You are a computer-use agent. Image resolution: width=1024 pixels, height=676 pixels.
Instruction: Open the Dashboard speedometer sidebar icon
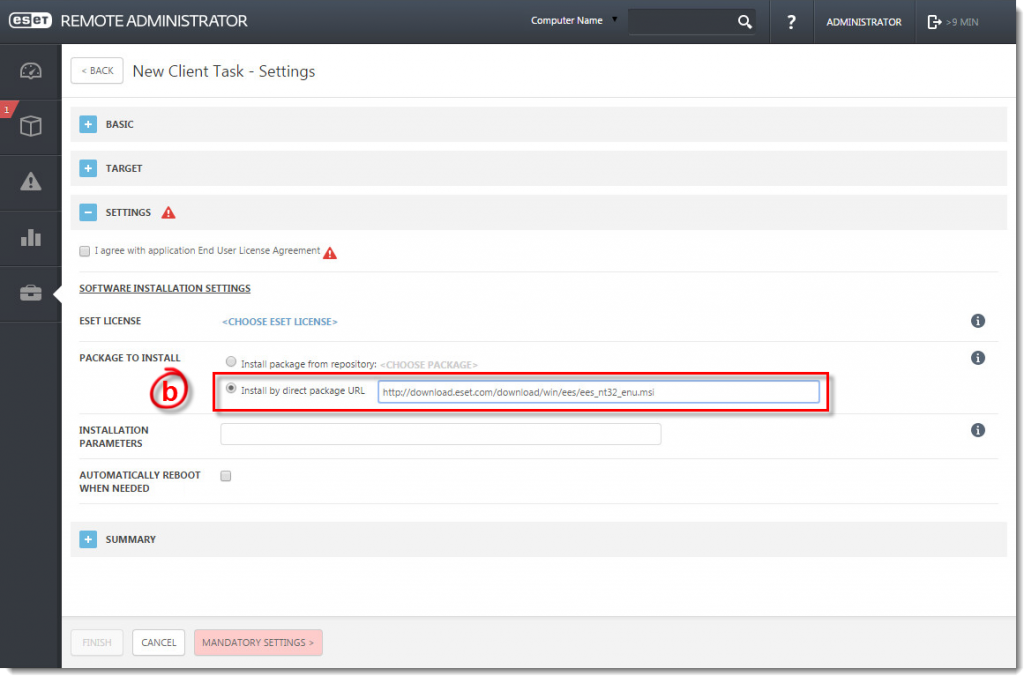(x=31, y=71)
